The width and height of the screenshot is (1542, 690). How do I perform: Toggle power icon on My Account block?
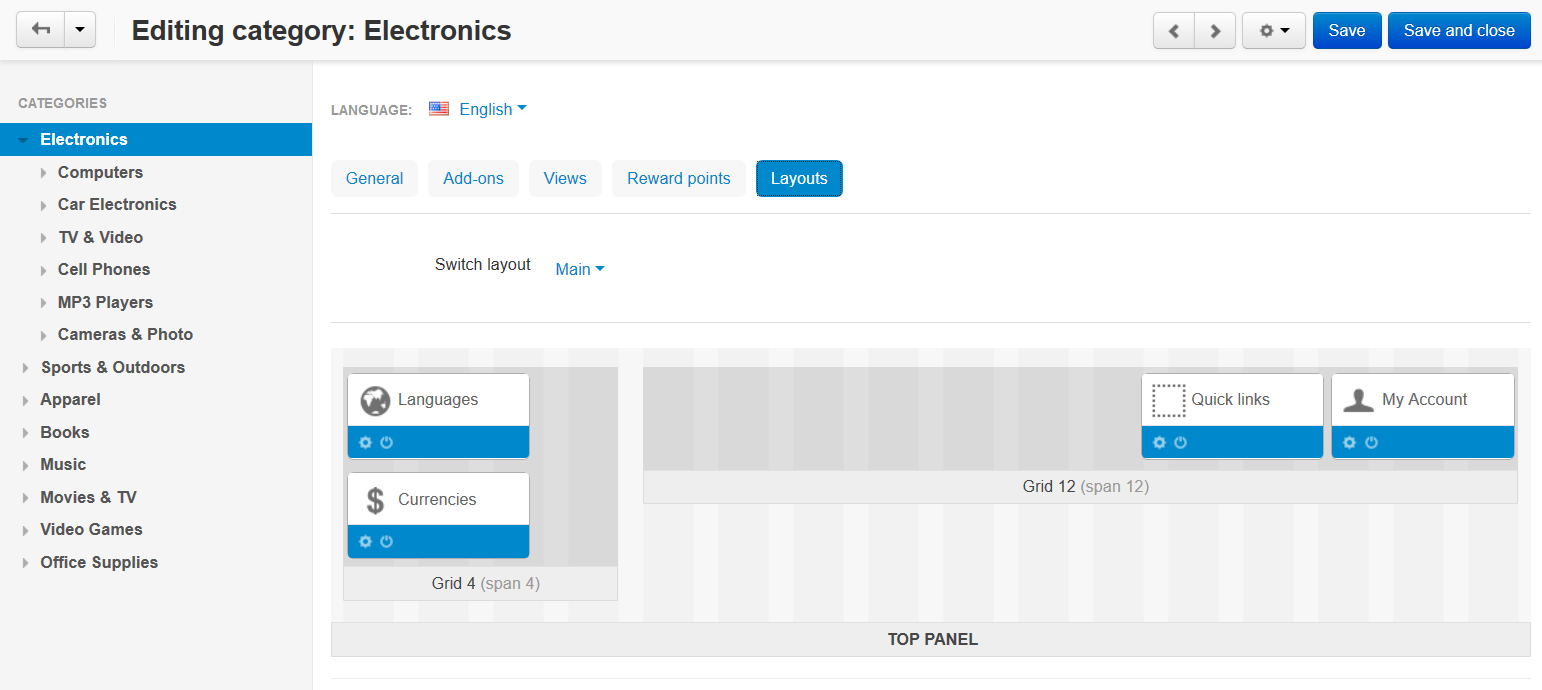(x=1371, y=442)
